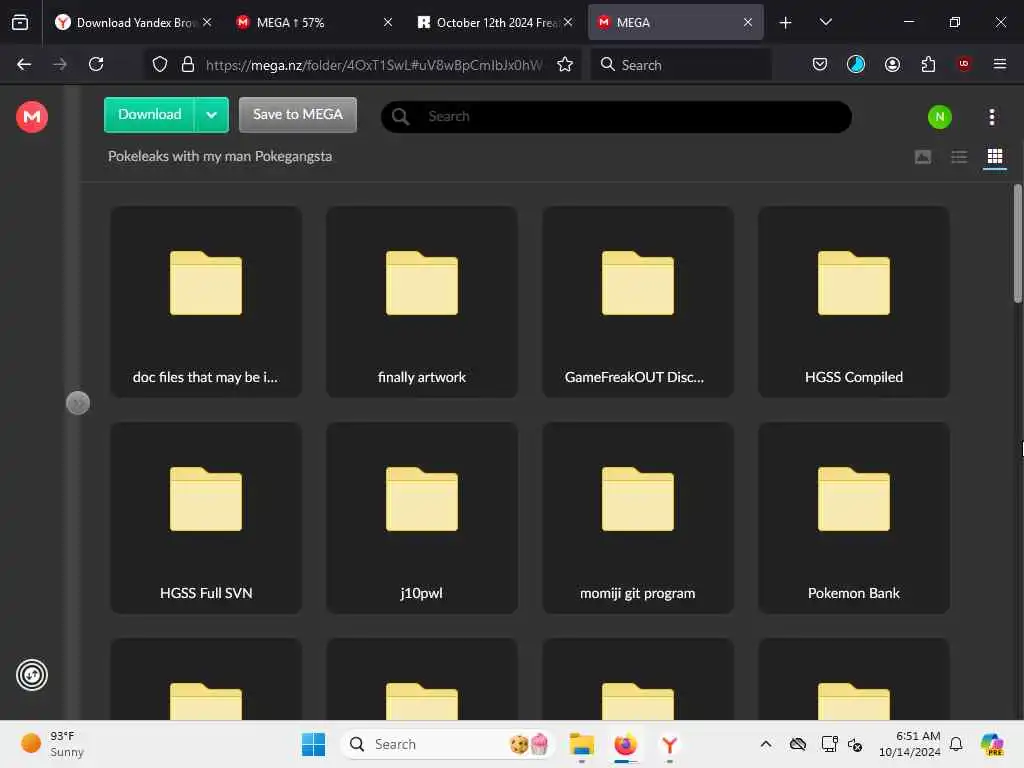Screen dimensions: 1024x768
Task: Click the Windows taskbar Search box
Action: pos(447,744)
